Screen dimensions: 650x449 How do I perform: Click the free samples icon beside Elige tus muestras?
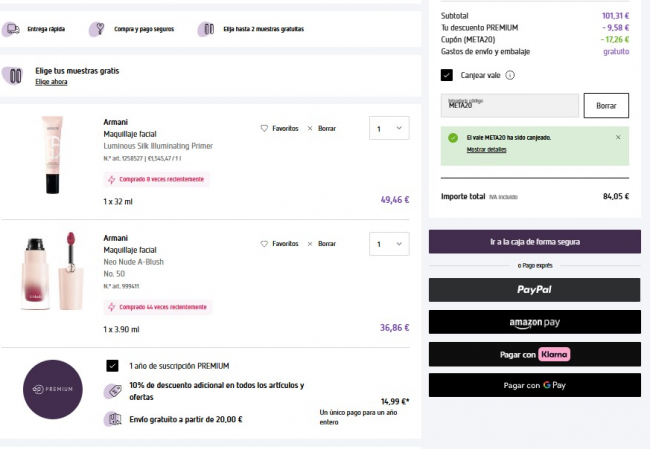(x=13, y=76)
